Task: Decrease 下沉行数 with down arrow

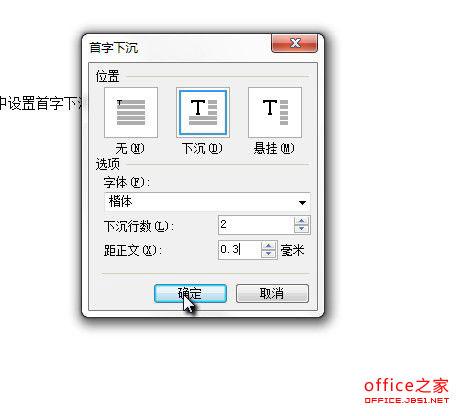Action: point(302,229)
